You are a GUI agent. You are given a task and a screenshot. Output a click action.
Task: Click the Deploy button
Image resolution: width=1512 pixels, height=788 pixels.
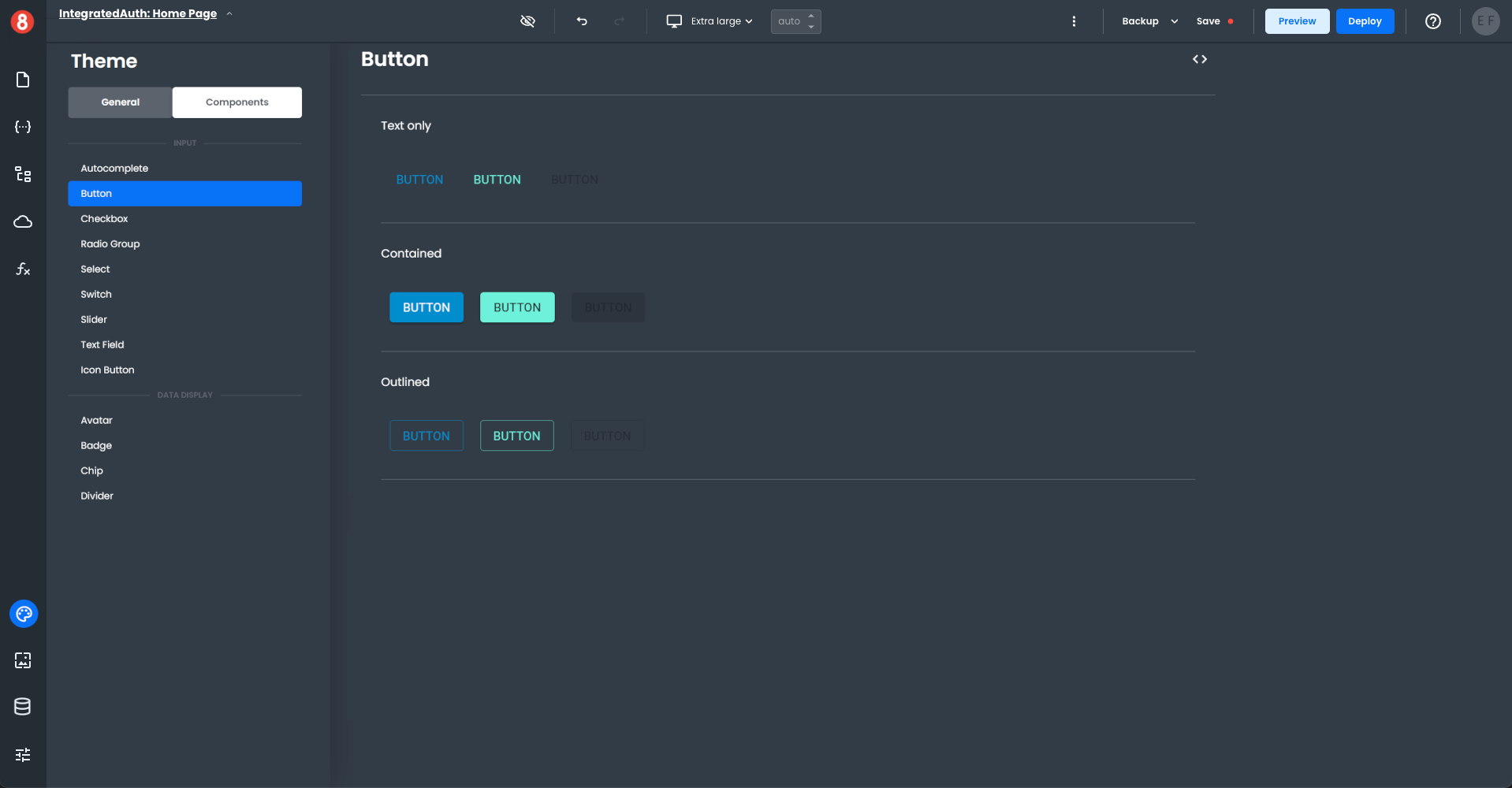pyautogui.click(x=1364, y=21)
